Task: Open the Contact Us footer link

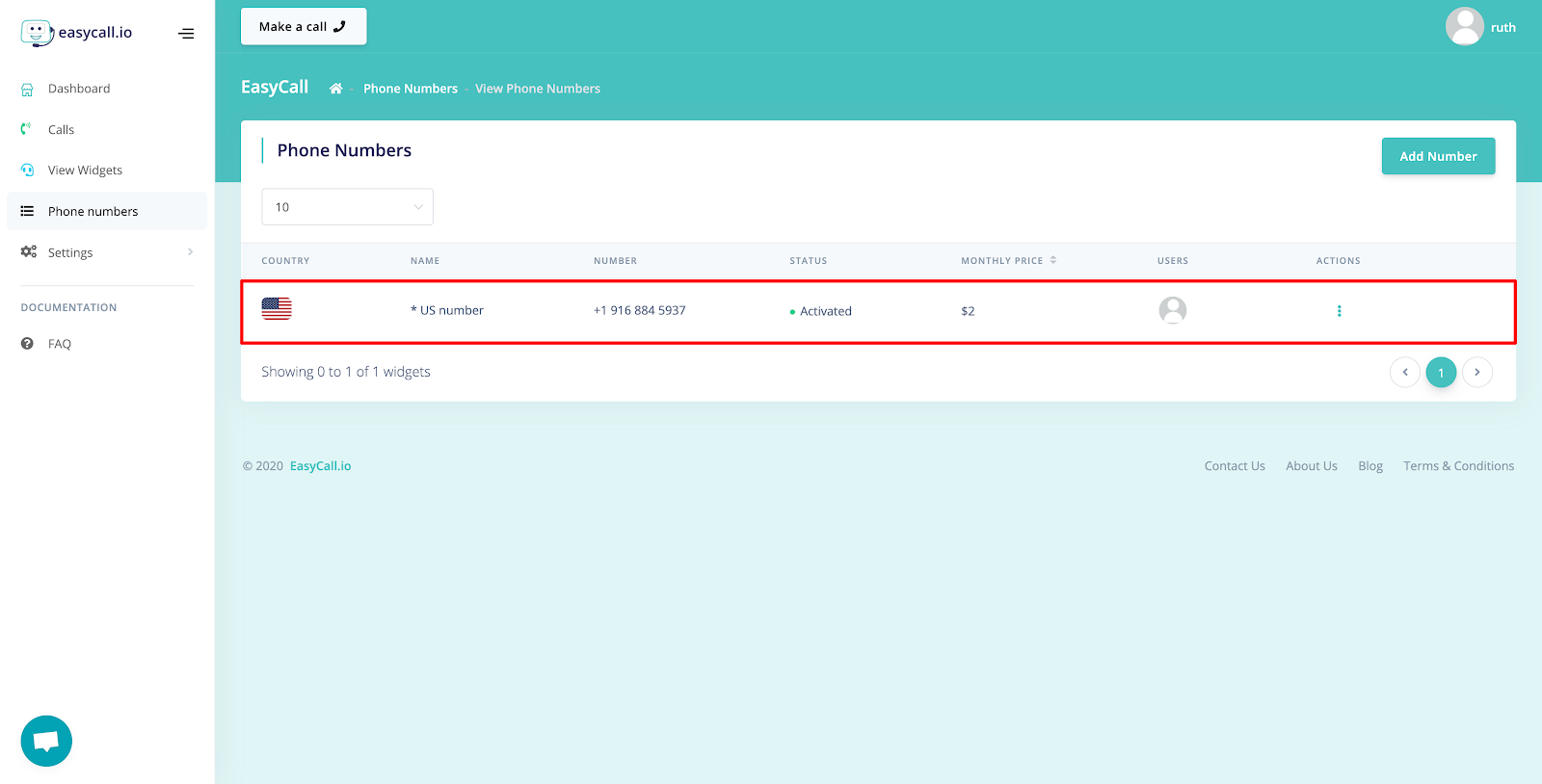Action: pyautogui.click(x=1235, y=466)
